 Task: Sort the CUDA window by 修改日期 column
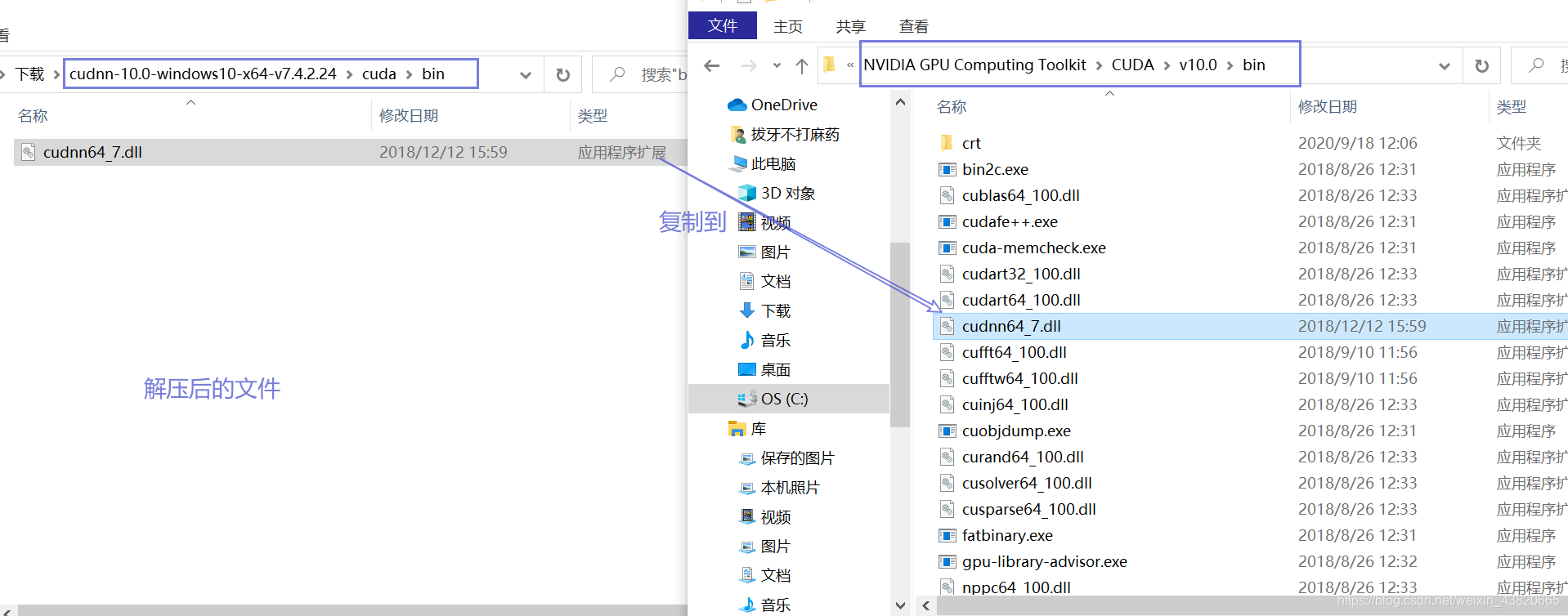pyautogui.click(x=1328, y=107)
